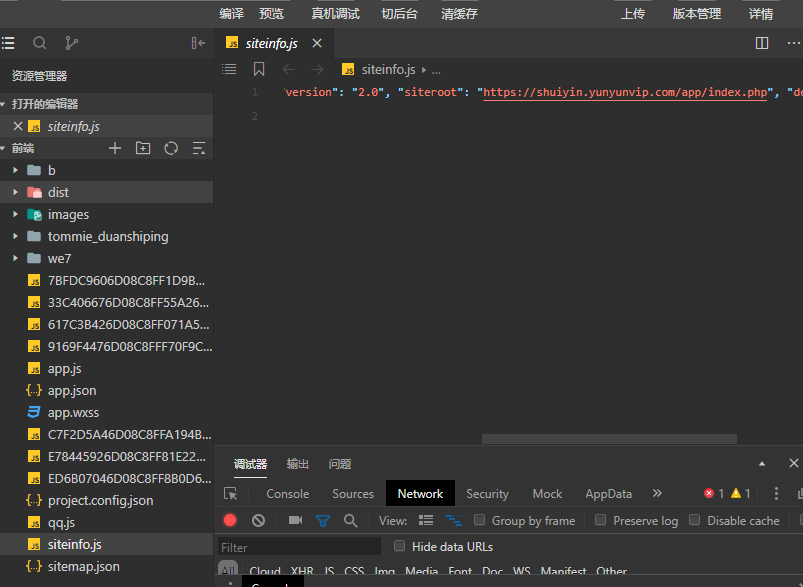Expand the dist folder
This screenshot has height=587, width=803.
tap(15, 192)
